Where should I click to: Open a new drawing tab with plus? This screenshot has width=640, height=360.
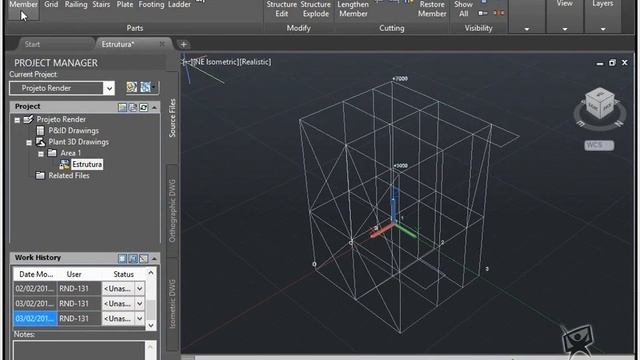(184, 44)
